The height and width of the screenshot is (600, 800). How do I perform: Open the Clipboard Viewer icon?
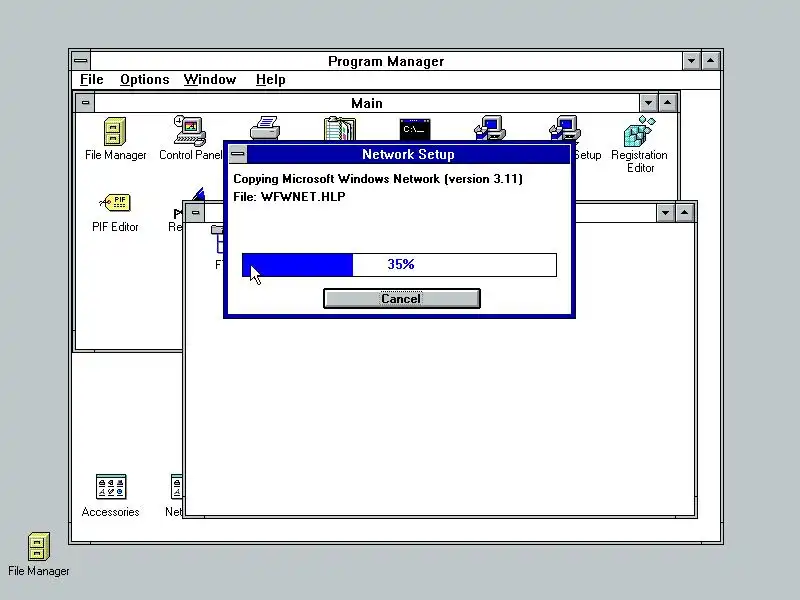[x=340, y=129]
